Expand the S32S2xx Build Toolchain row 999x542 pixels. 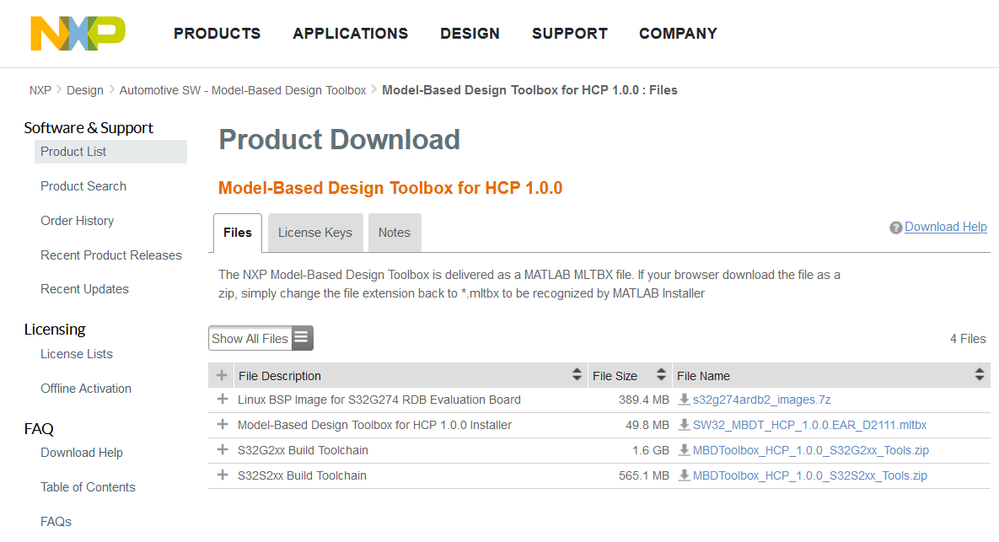(222, 474)
